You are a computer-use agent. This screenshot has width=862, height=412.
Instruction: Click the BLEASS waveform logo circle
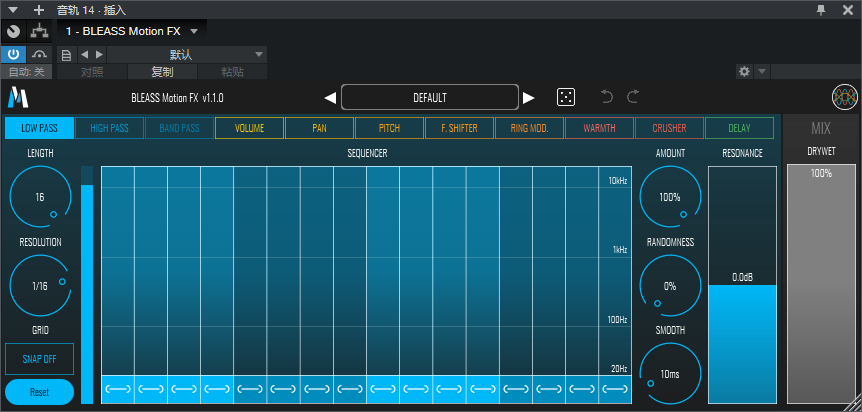click(844, 97)
